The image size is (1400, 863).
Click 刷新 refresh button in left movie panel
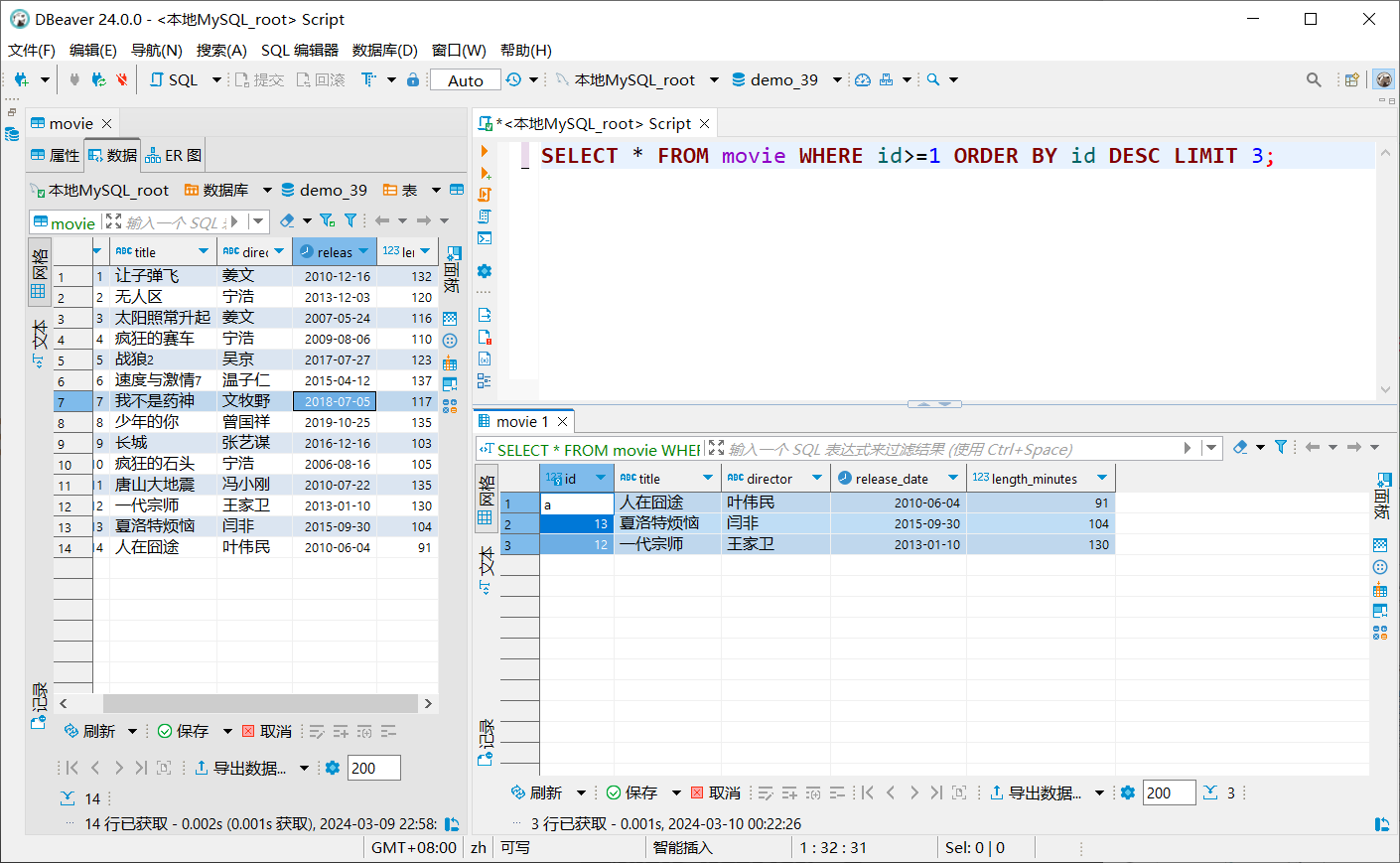pyautogui.click(x=90, y=731)
